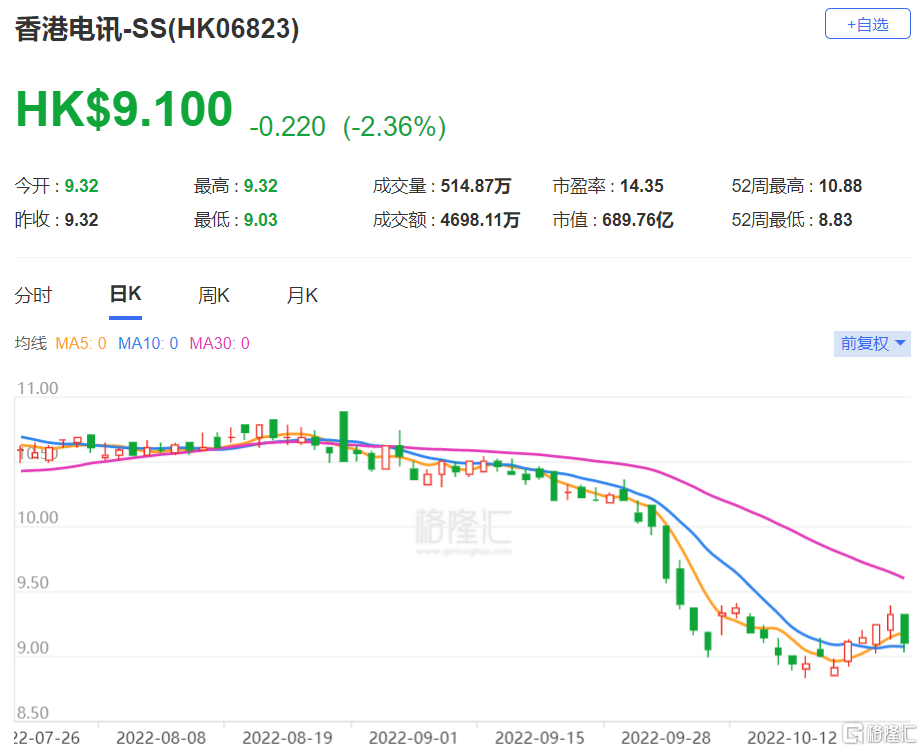Image resolution: width=924 pixels, height=751 pixels.
Task: Click the 2022-09-15 date axis label
Action: 540,737
